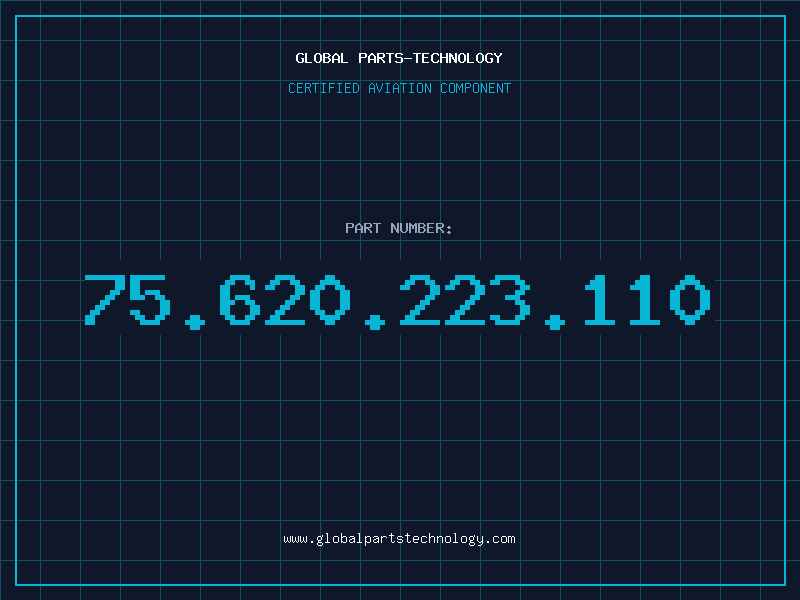Viewport: 800px width, 600px height.
Task: Click the GLOBAL PARTS-TECHNOLOGY heading
Action: (399, 58)
